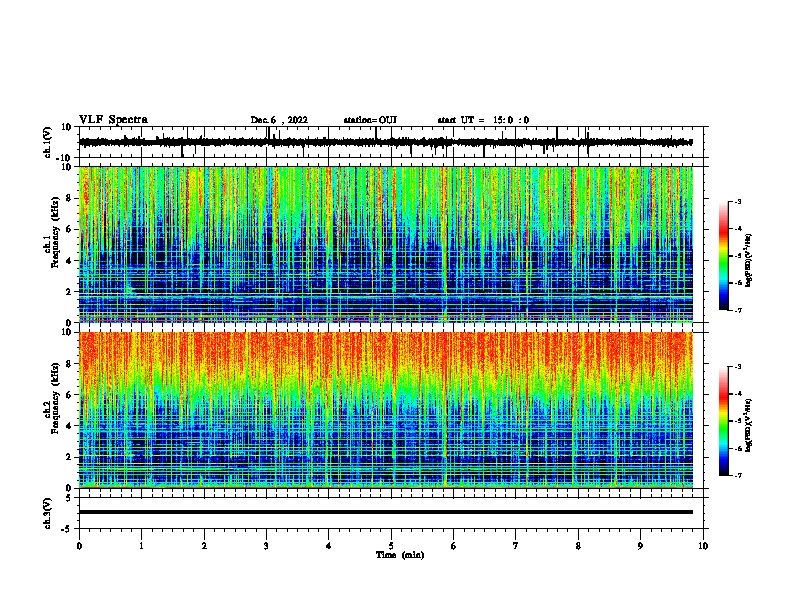792x612 pixels.
Task: Click time axis tick label '7'
Action: point(516,546)
